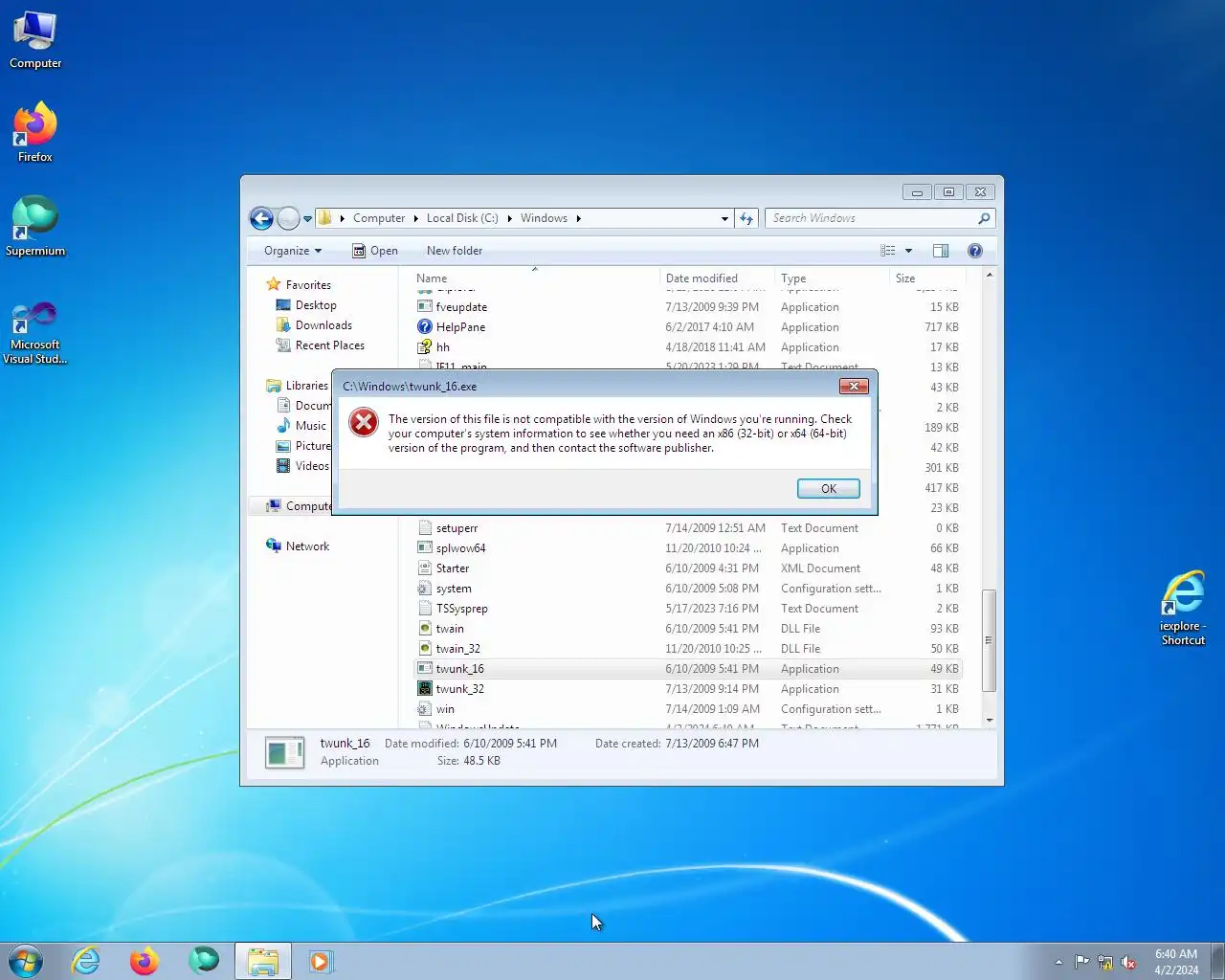The image size is (1225, 980).
Task: Click the win configuration file icon
Action: (x=425, y=709)
